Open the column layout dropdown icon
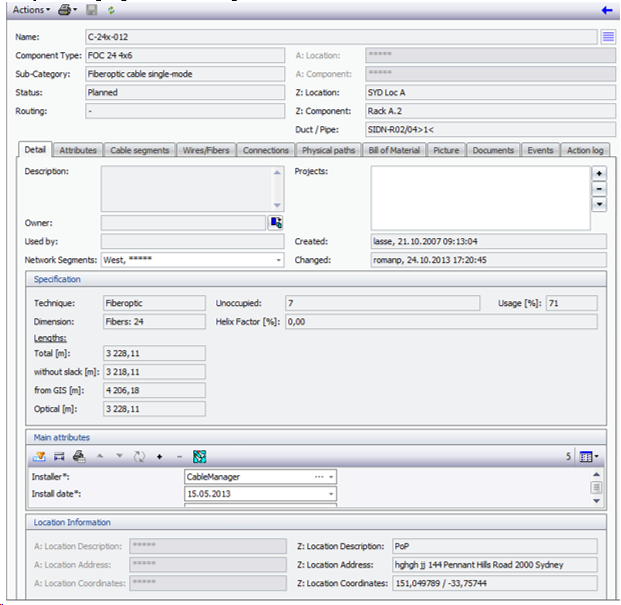The height and width of the screenshot is (605, 621). coord(589,457)
